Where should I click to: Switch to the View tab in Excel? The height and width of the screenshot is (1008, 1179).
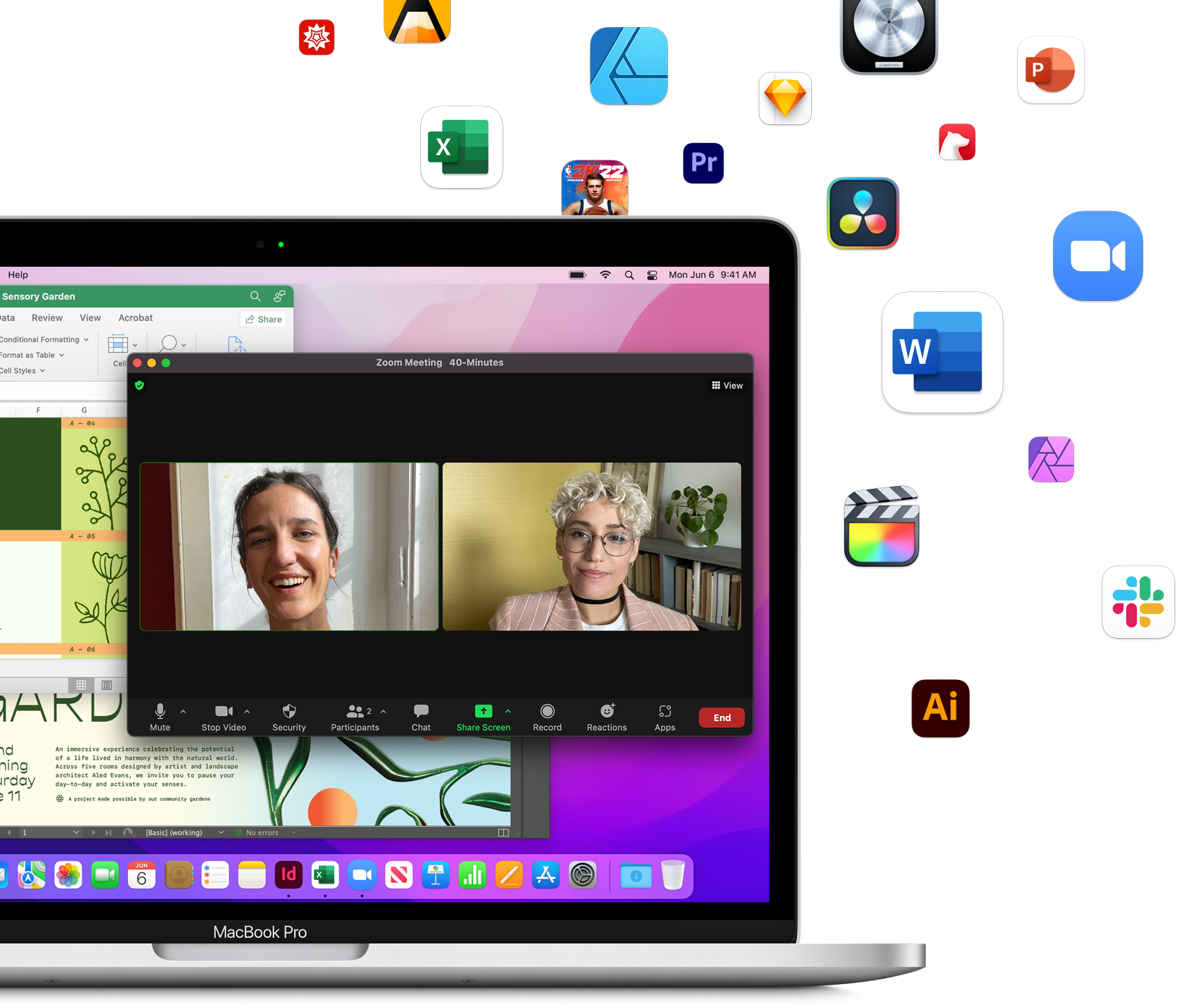coord(90,318)
